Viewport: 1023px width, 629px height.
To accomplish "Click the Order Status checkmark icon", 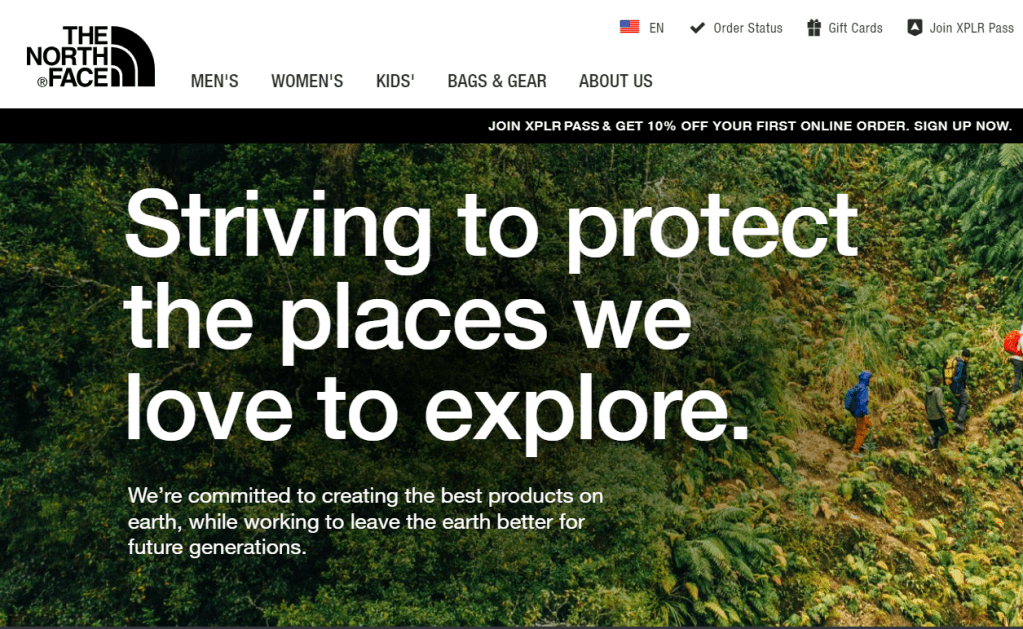I will coord(697,27).
